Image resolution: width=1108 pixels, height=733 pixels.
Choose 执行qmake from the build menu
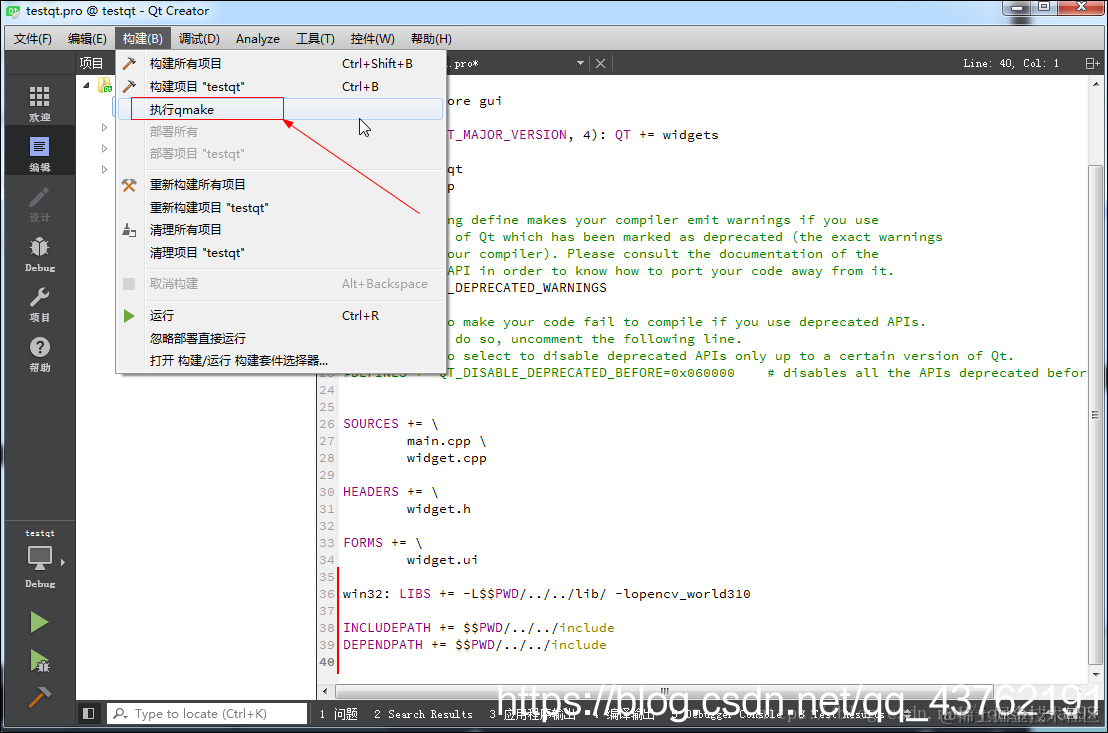click(281, 110)
